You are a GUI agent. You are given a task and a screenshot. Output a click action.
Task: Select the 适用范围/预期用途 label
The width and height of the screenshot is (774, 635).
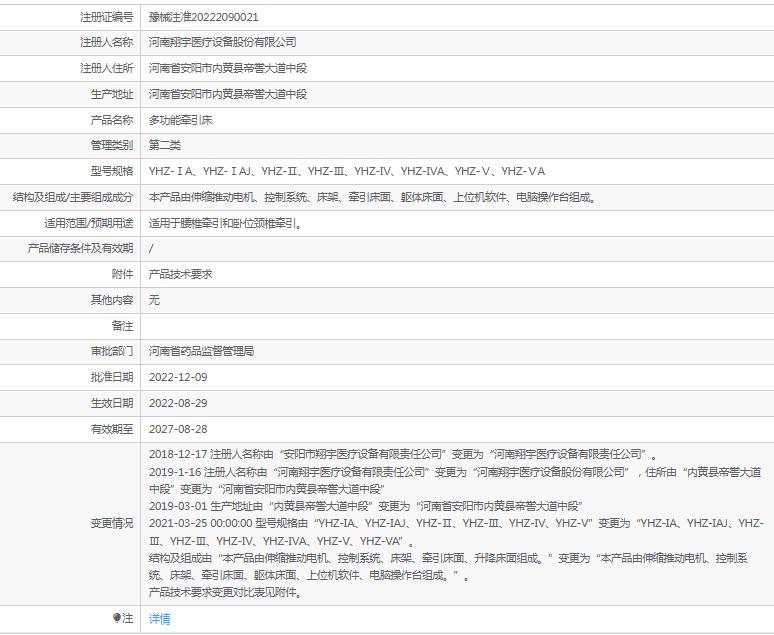(89, 224)
